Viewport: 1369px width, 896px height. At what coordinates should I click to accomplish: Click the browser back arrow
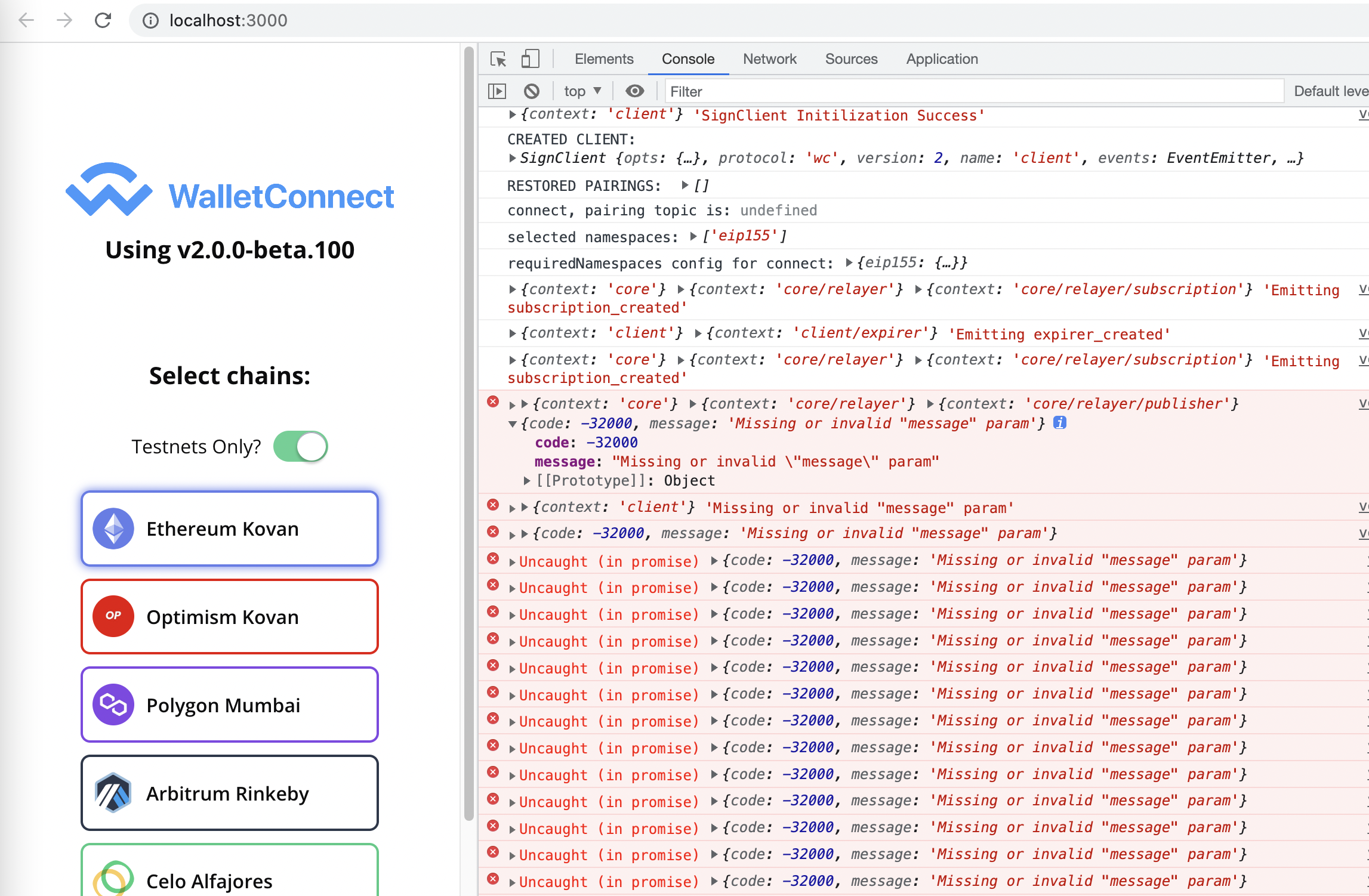pyautogui.click(x=26, y=20)
